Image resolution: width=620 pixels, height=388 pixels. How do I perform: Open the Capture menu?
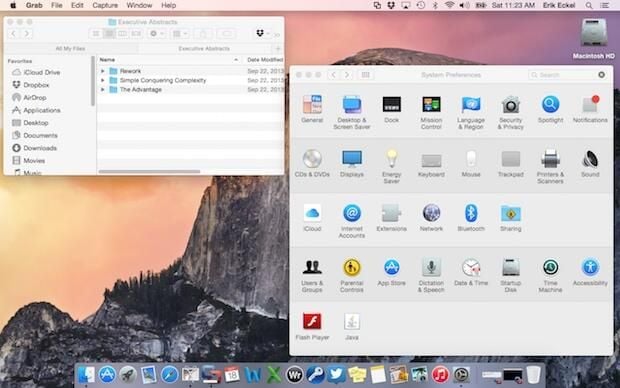point(105,5)
